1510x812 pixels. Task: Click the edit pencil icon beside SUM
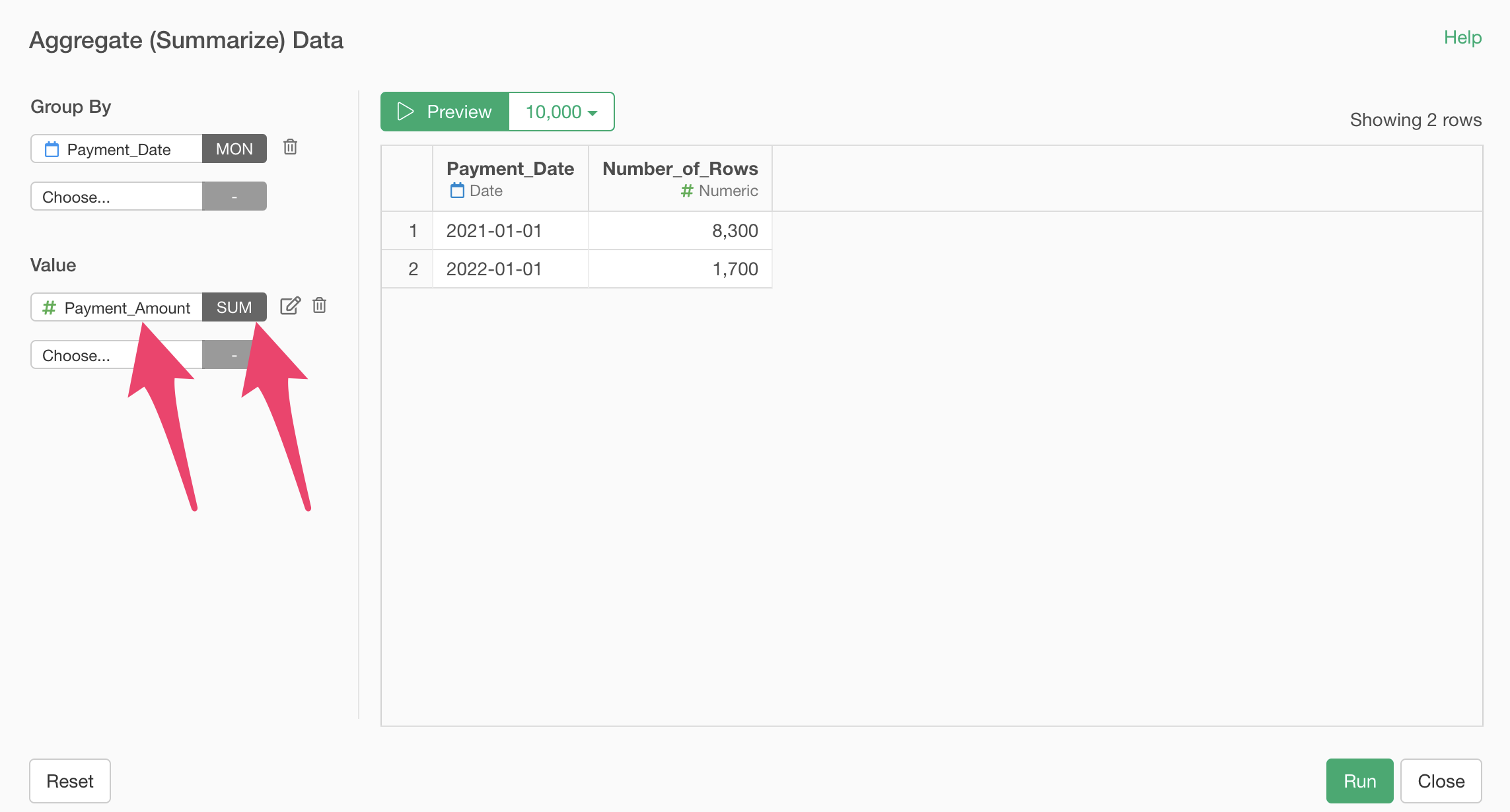pyautogui.click(x=290, y=306)
